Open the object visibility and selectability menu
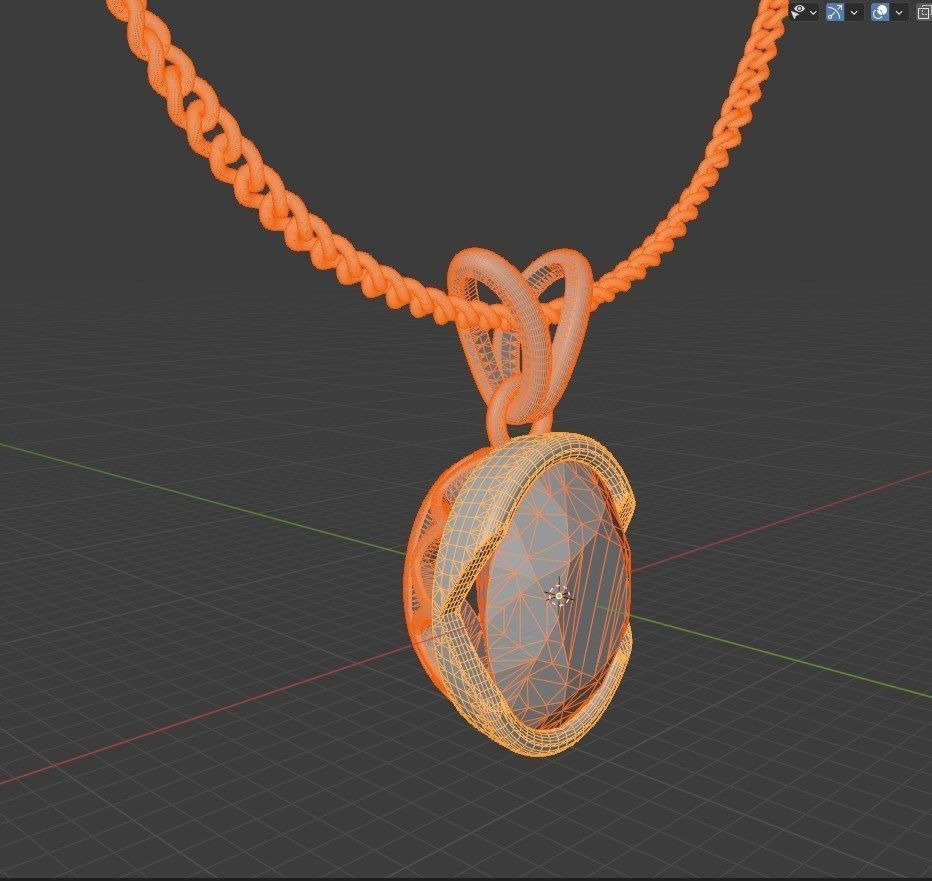This screenshot has height=881, width=932. coord(798,11)
